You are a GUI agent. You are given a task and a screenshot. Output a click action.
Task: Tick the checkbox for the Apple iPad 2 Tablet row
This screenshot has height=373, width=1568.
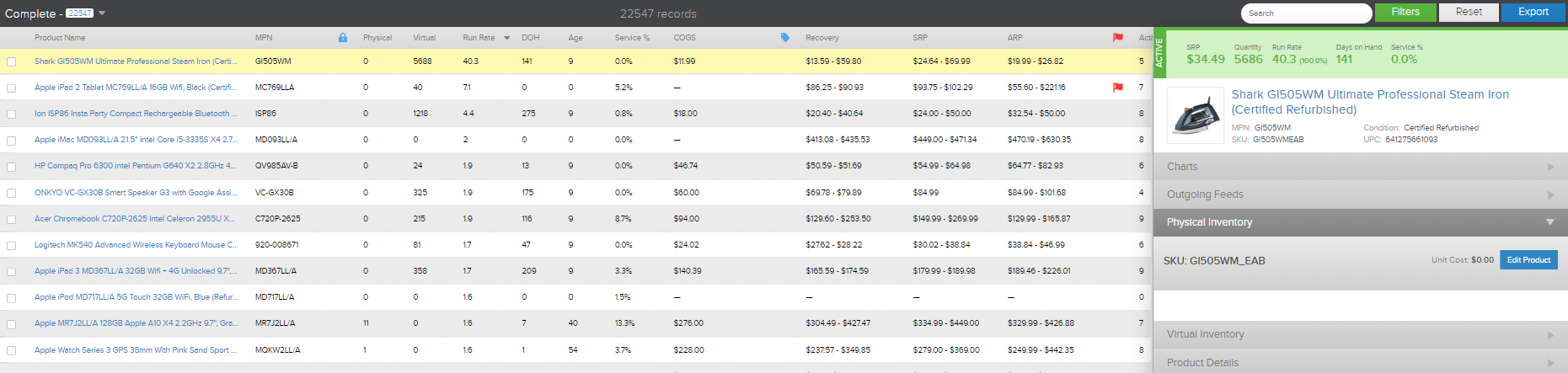(x=12, y=88)
